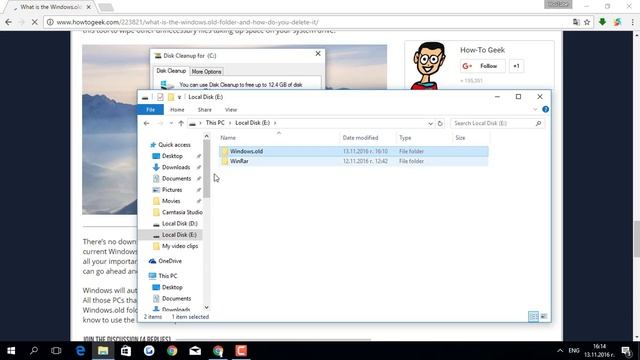Open Local Disk (D:) in sidebar
640x360 pixels.
click(179, 224)
